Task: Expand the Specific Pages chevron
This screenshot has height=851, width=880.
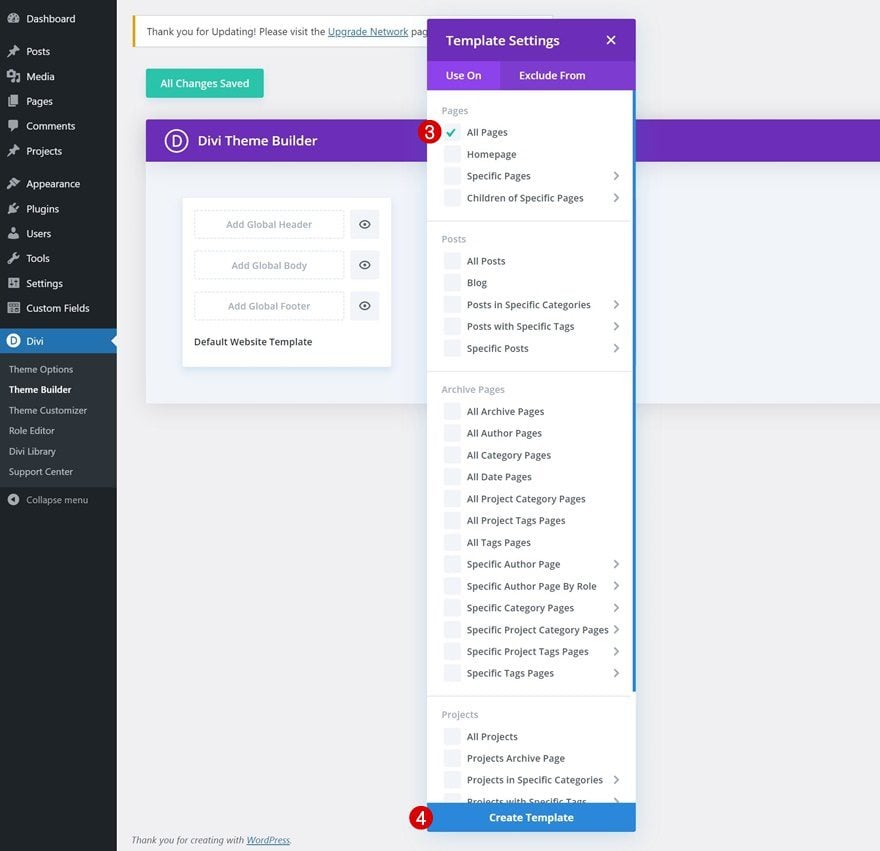Action: click(x=616, y=176)
